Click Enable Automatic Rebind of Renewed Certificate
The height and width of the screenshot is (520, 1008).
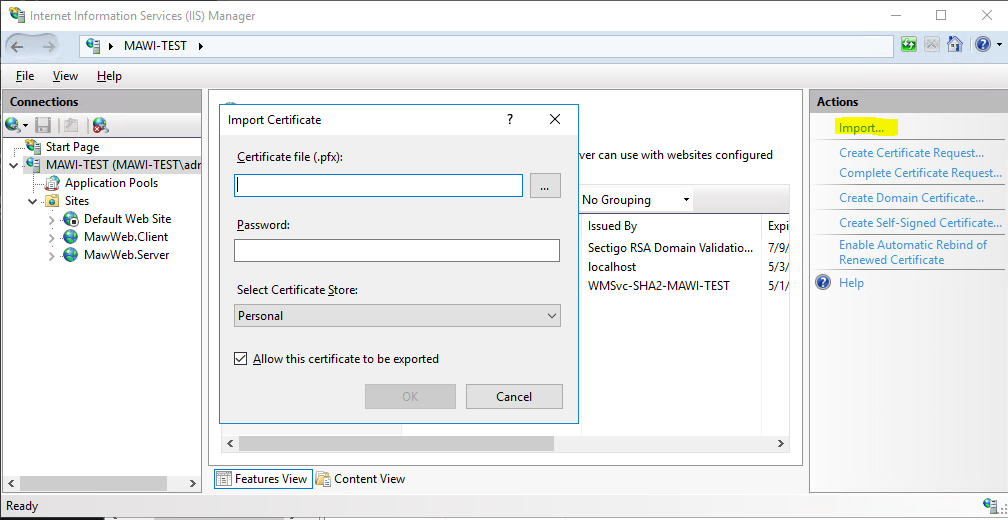point(913,252)
